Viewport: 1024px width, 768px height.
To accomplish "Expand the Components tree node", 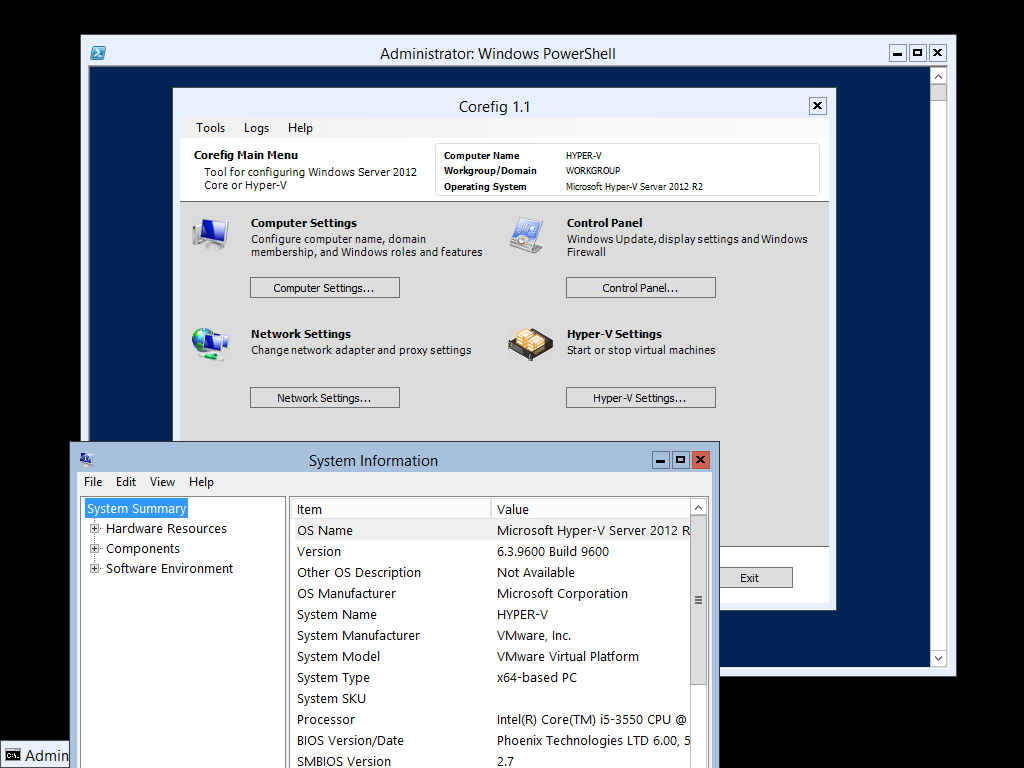I will tap(95, 549).
